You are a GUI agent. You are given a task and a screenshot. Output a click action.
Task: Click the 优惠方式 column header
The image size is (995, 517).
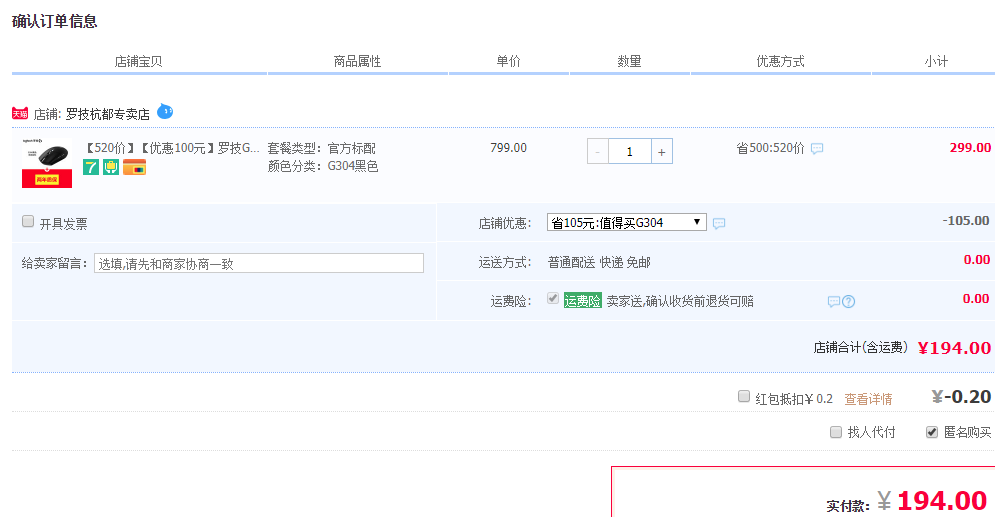pos(781,62)
